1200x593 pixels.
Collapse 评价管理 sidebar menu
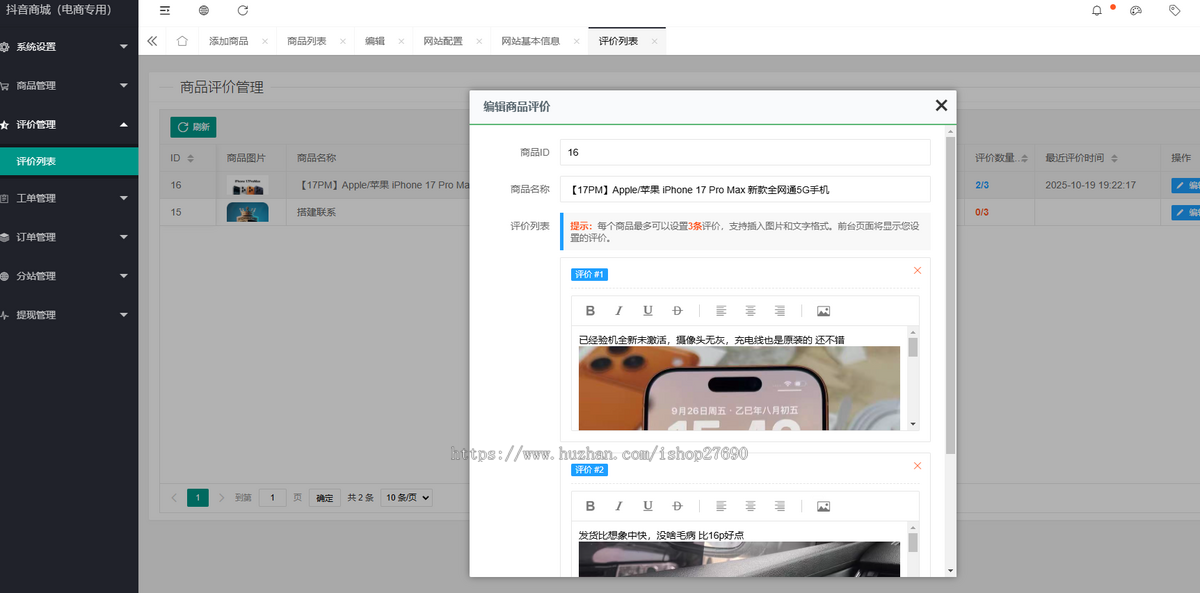pos(69,125)
